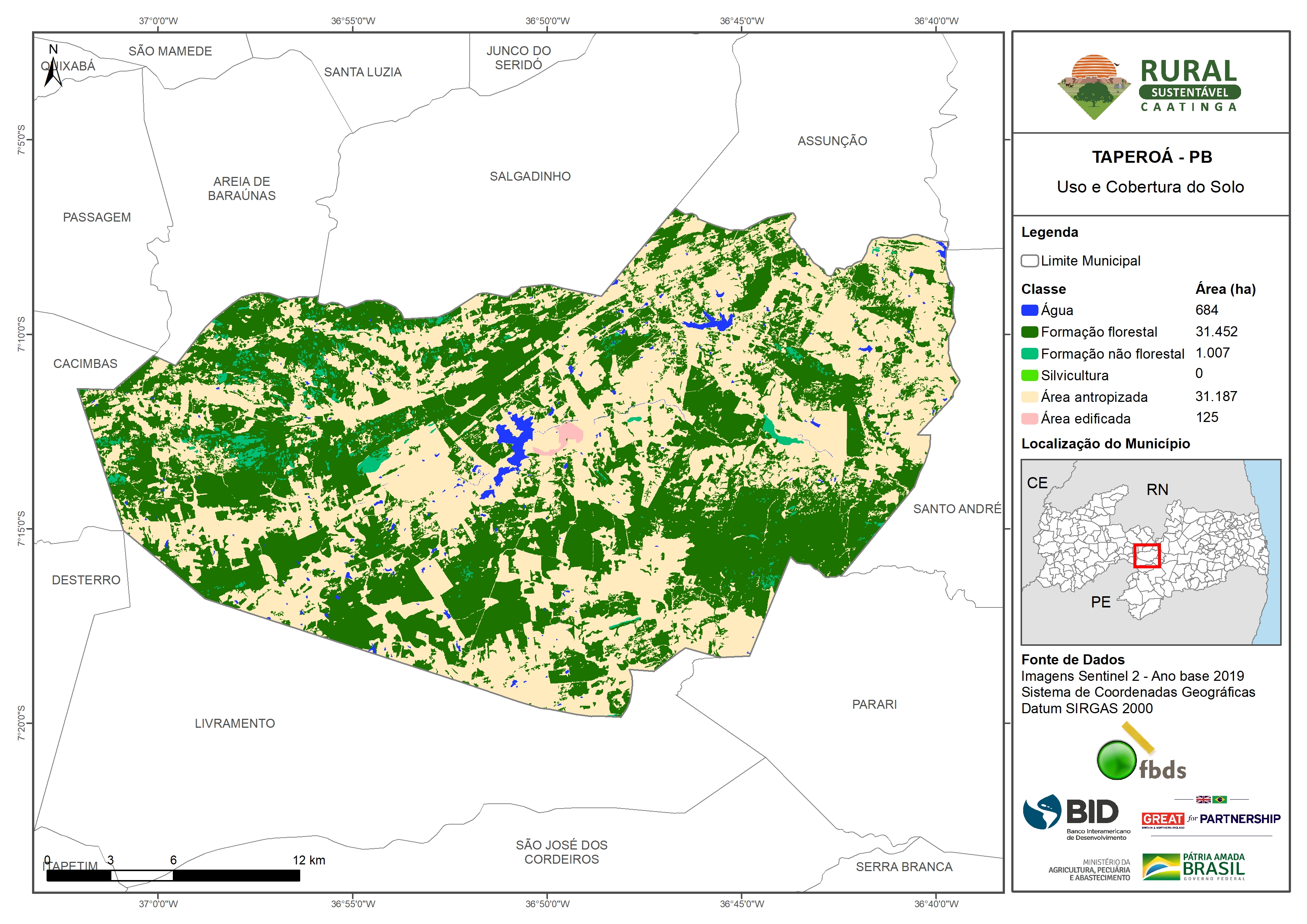1307x924 pixels.
Task: Click the LIVRAMENTO municipality label
Action: (235, 723)
